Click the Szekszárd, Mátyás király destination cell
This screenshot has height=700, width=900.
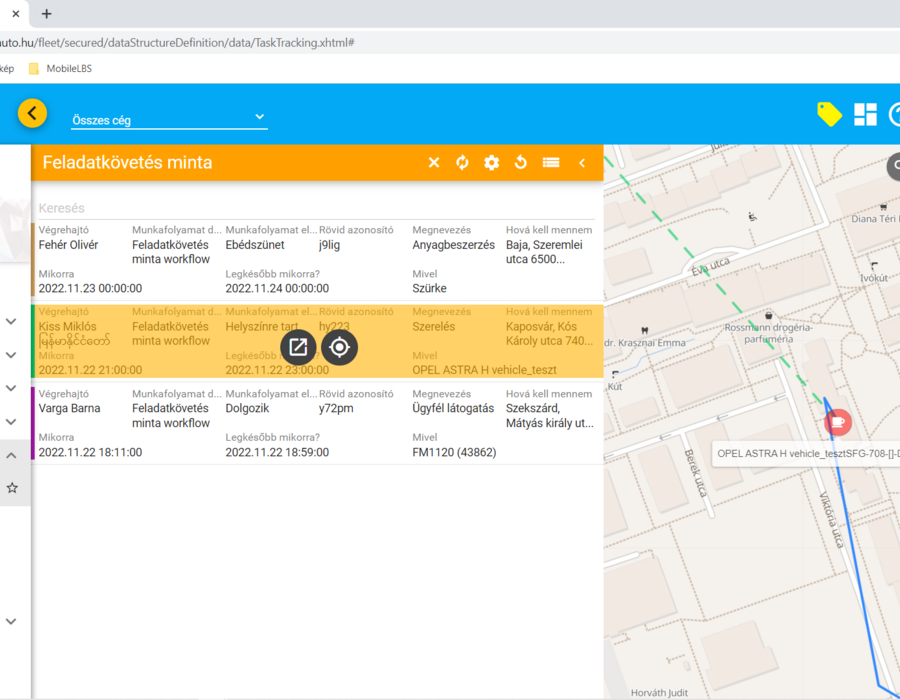click(549, 416)
